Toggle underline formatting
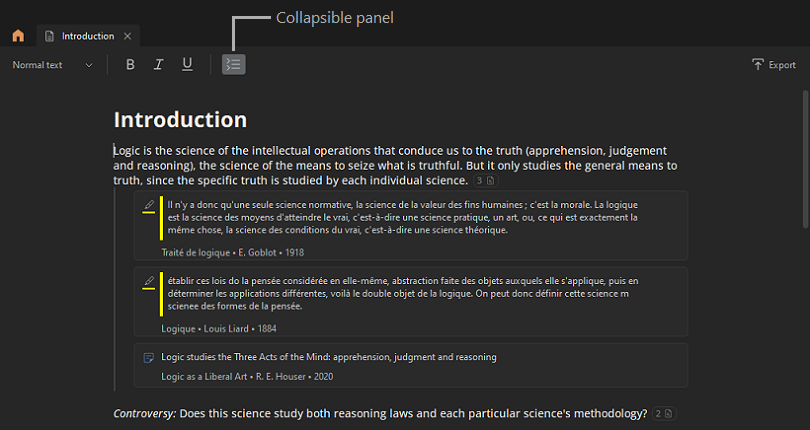The width and height of the screenshot is (810, 430). pyautogui.click(x=187, y=65)
